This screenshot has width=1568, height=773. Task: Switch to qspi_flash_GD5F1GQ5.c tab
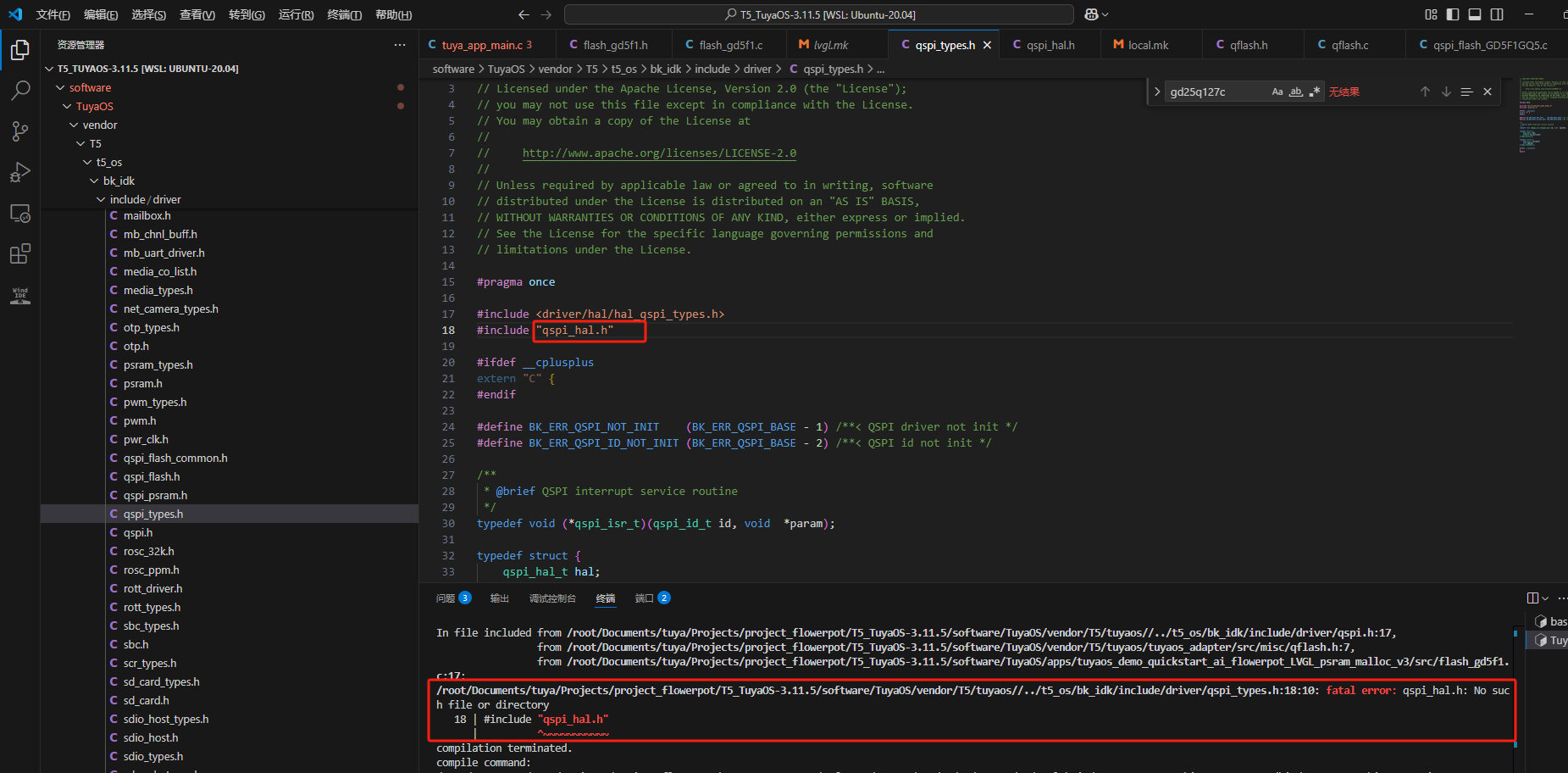tap(1486, 45)
